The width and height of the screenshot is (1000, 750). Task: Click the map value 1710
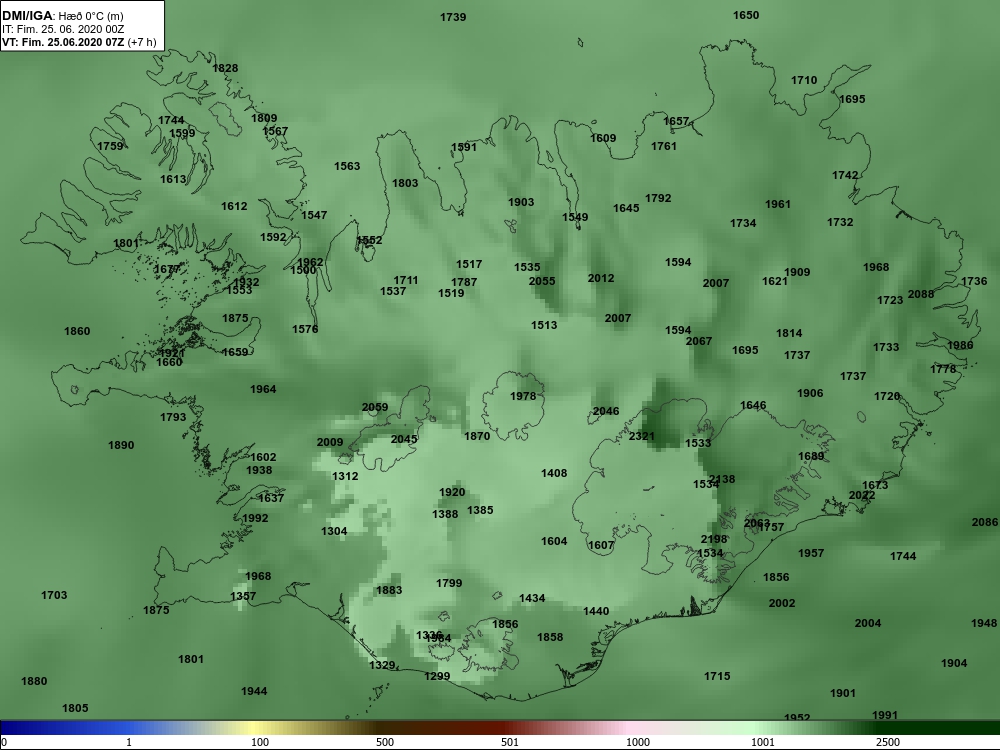tap(804, 80)
